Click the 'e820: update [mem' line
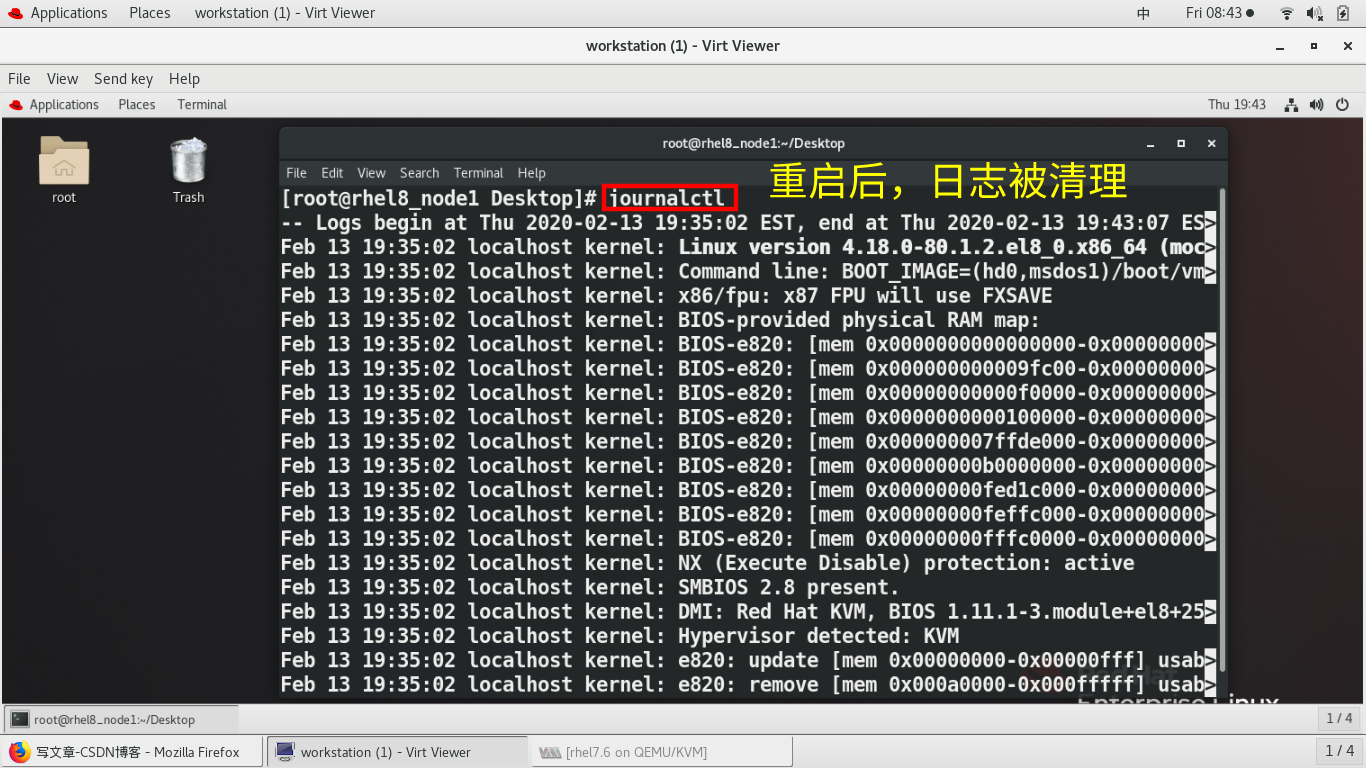The width and height of the screenshot is (1366, 768). (x=748, y=660)
